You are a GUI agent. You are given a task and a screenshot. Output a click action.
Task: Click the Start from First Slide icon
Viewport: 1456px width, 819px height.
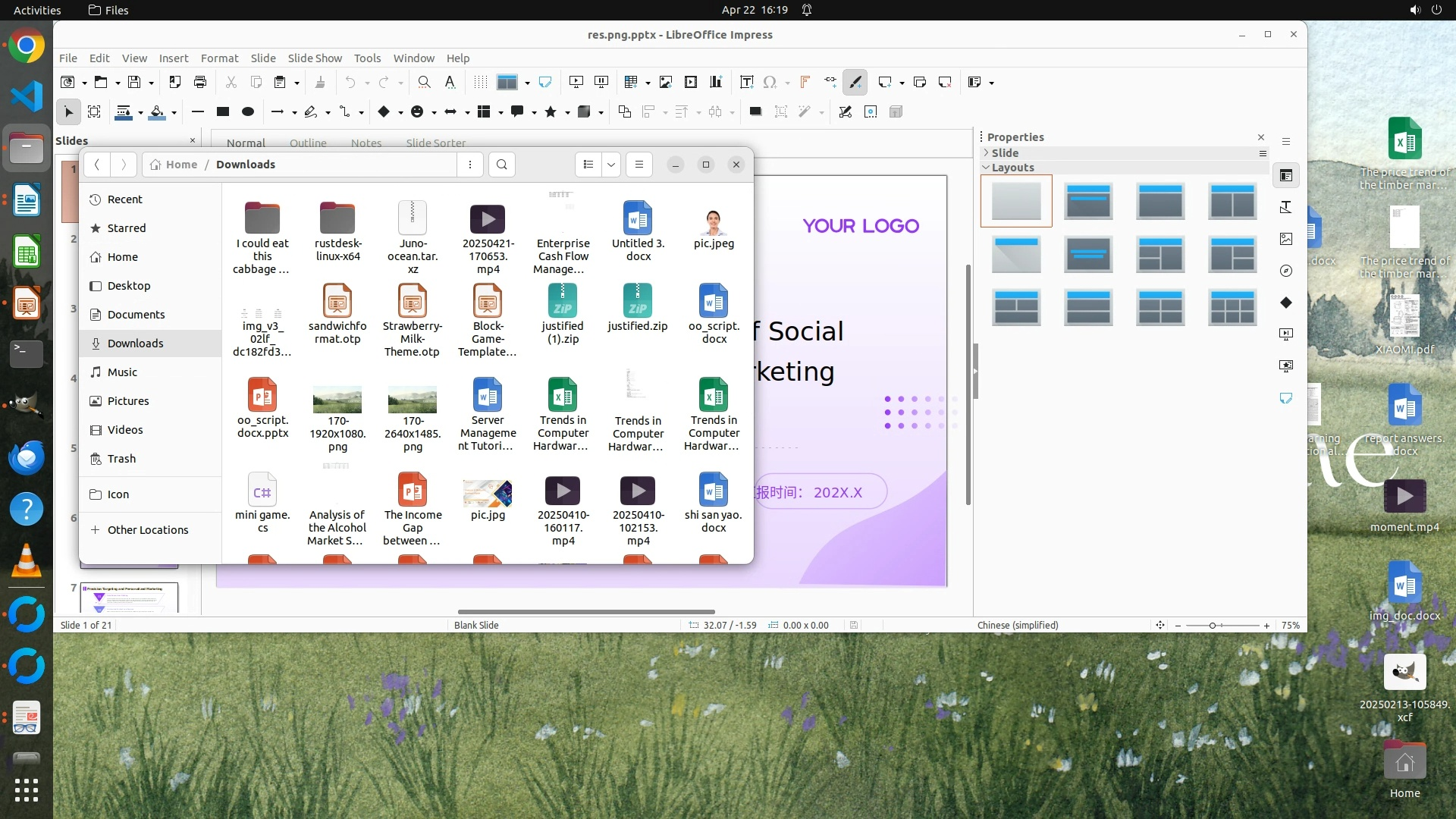pyautogui.click(x=576, y=82)
